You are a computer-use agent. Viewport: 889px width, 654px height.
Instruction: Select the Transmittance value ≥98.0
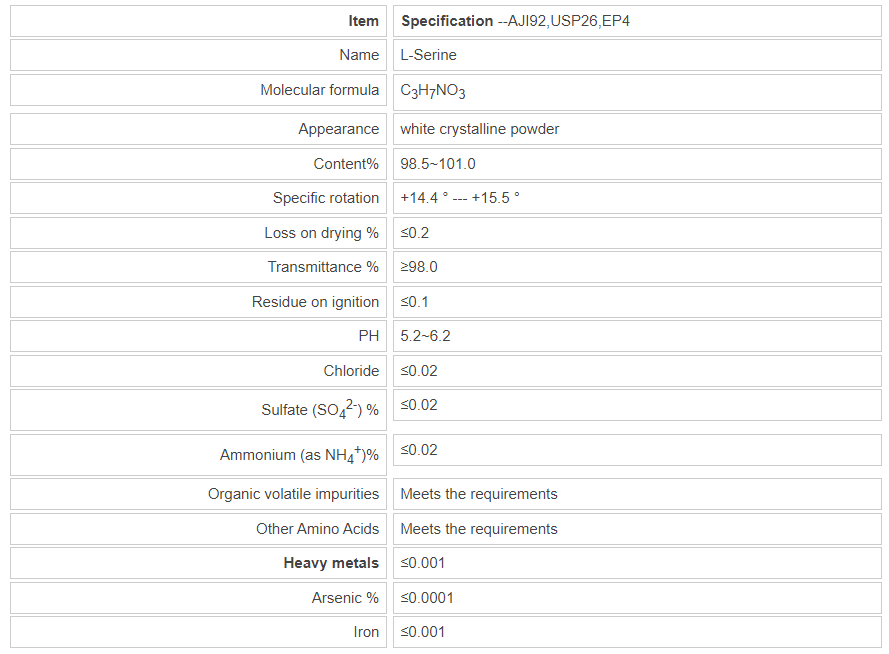click(x=419, y=267)
